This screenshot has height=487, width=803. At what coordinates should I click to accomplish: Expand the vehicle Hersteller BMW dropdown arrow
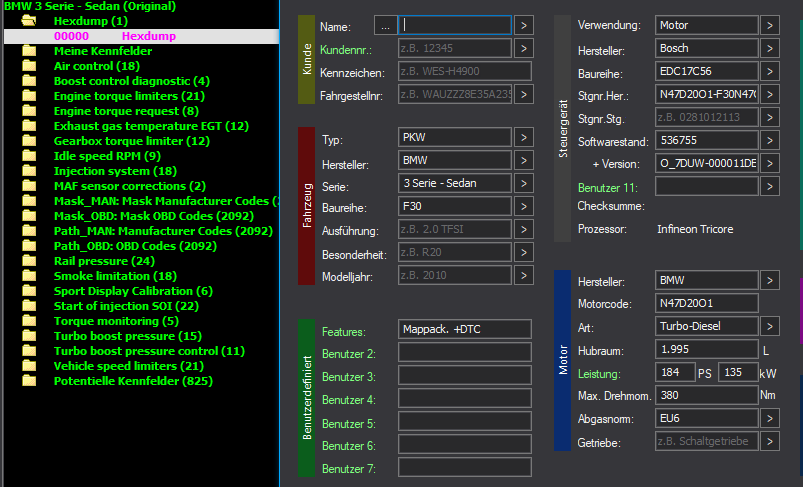point(523,160)
